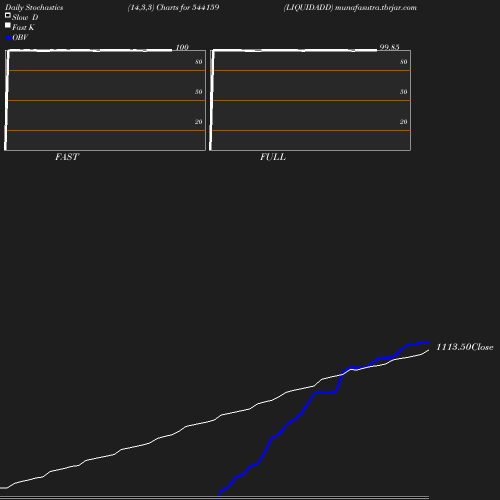500x500 pixels.
Task: Click the Fast K legend swatch
Action: 8,25
